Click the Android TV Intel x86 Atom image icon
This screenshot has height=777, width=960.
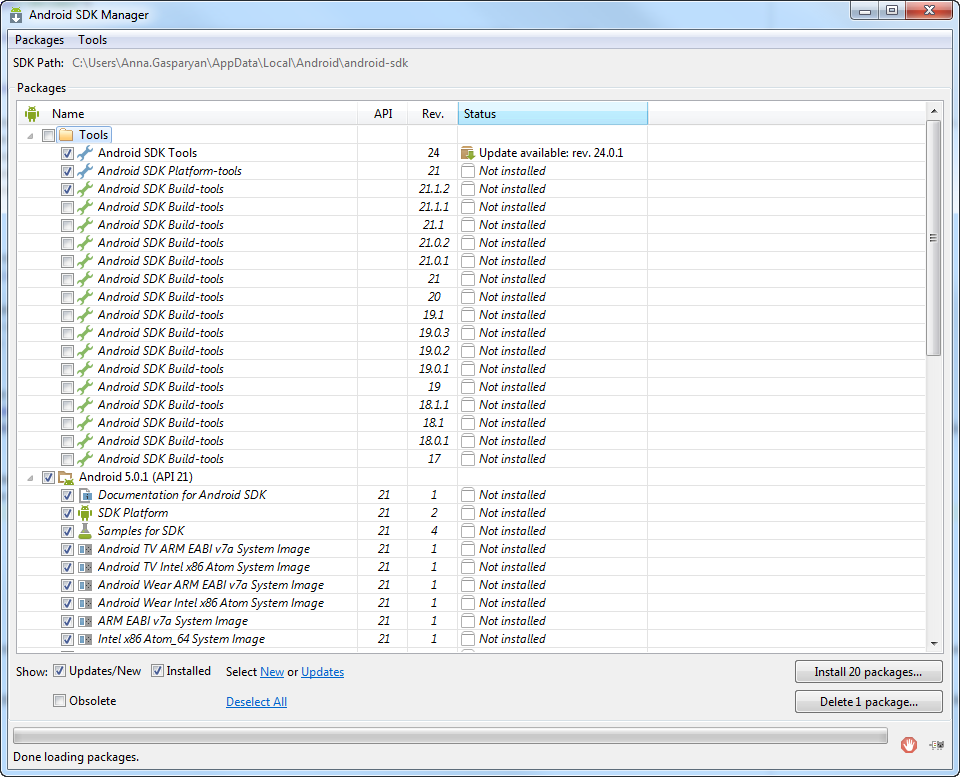(85, 567)
